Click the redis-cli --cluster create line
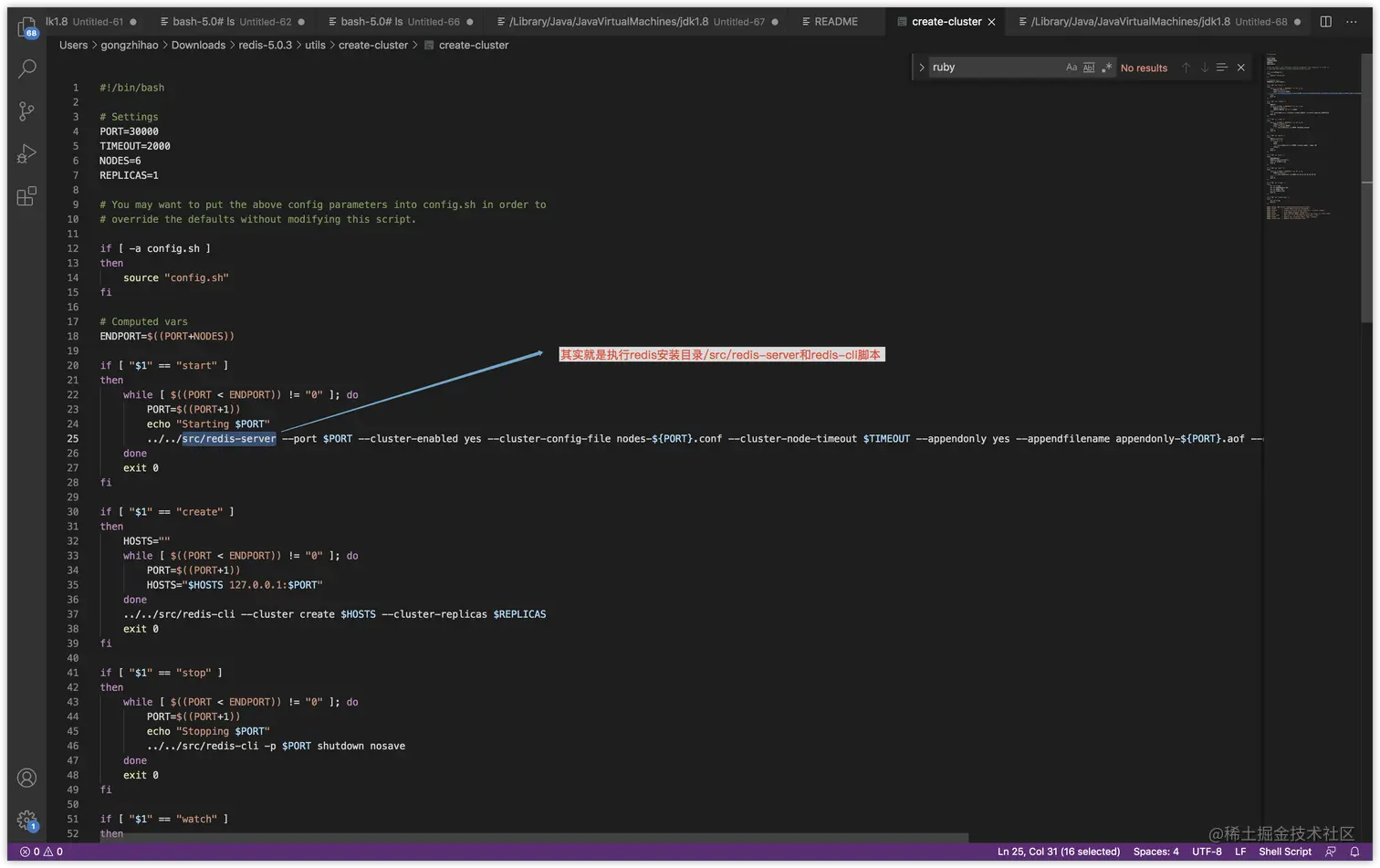 click(335, 614)
